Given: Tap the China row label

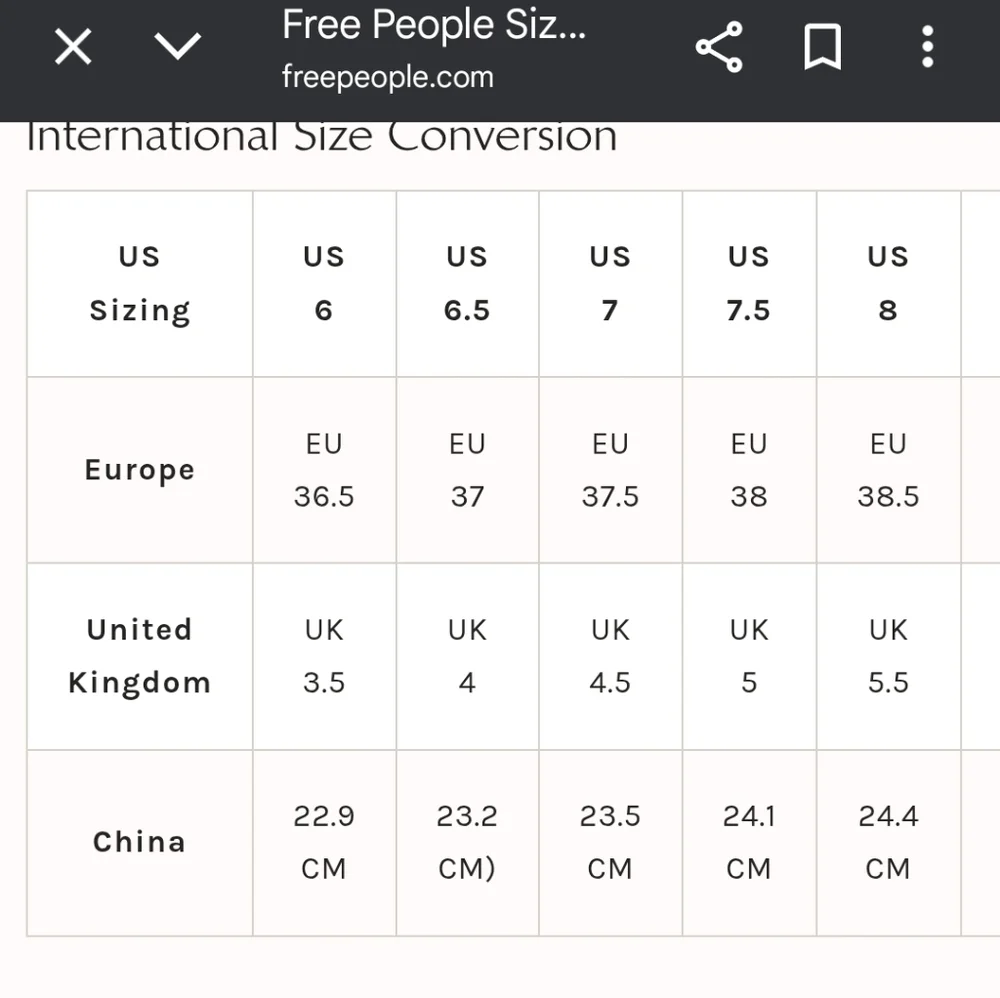Looking at the screenshot, I should tap(140, 842).
